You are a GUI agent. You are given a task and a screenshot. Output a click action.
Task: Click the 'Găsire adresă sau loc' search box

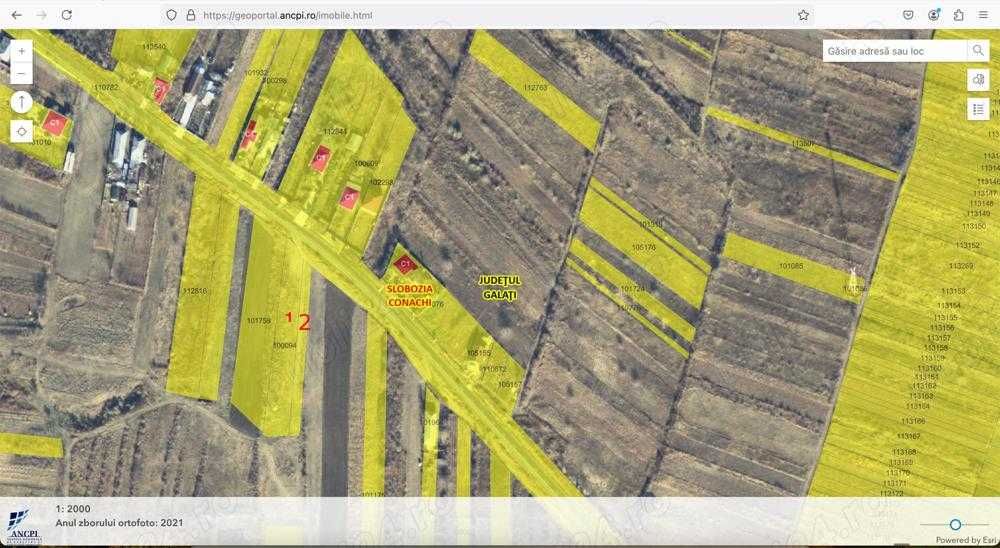[895, 51]
